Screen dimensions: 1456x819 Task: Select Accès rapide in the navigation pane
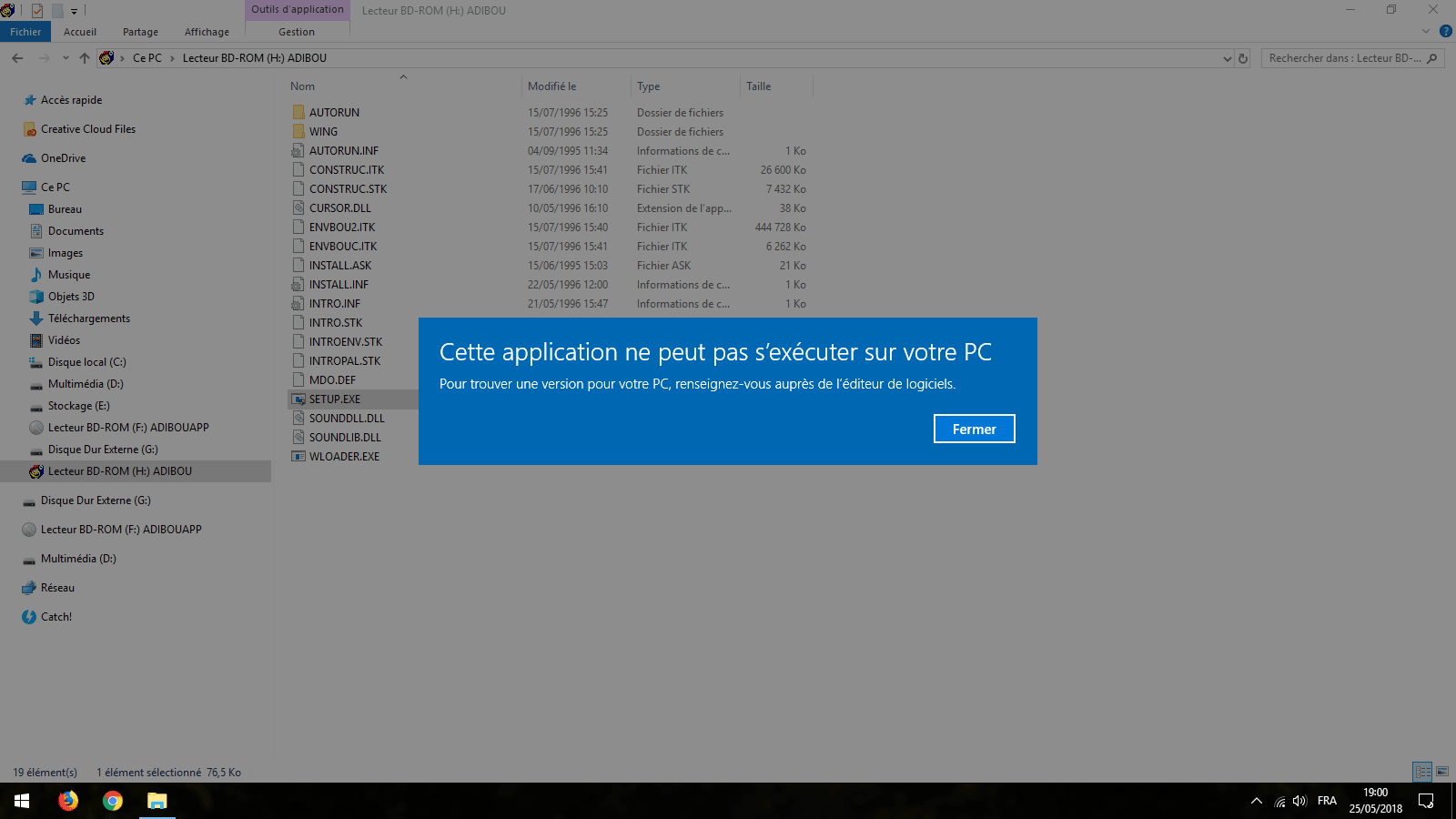point(71,100)
